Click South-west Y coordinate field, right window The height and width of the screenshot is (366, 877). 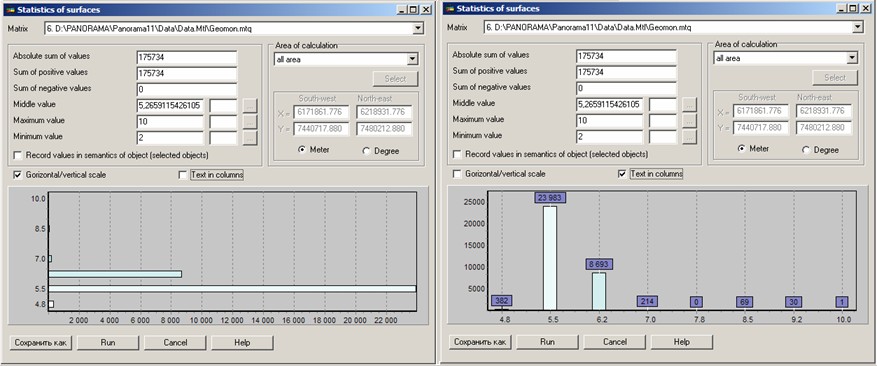tap(760, 128)
